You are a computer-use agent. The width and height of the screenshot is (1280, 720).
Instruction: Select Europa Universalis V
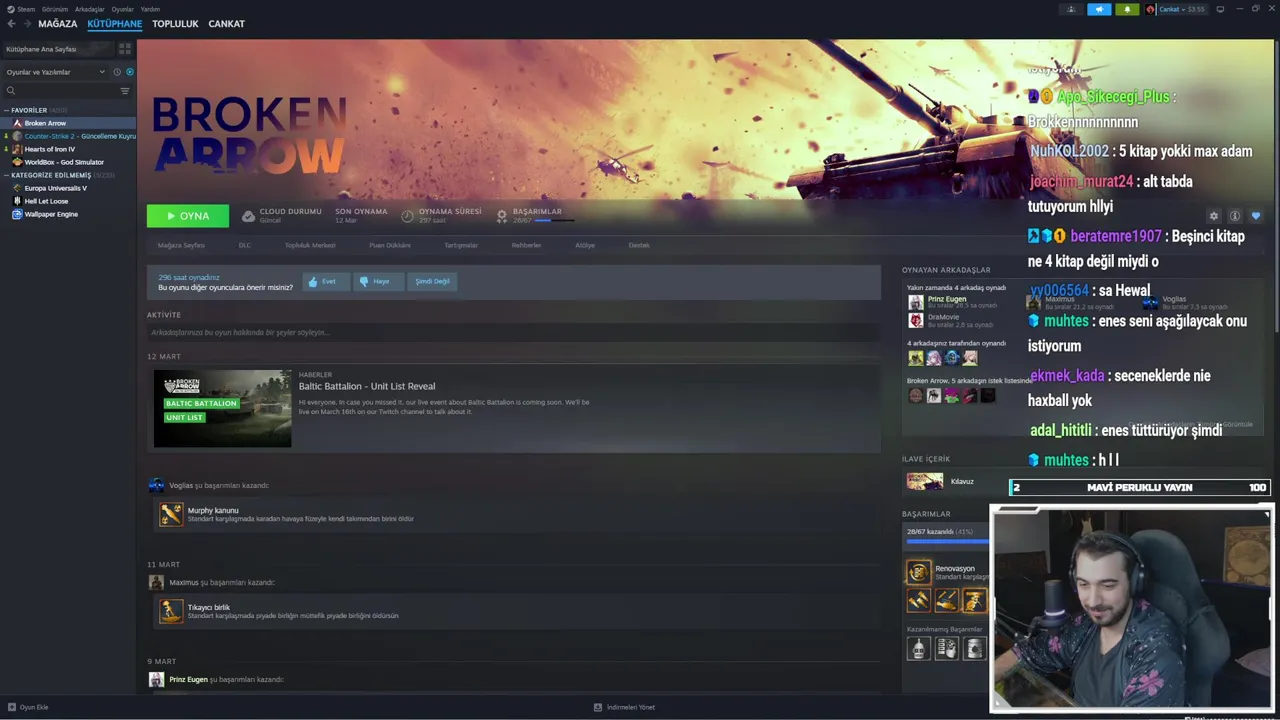pyautogui.click(x=68, y=188)
